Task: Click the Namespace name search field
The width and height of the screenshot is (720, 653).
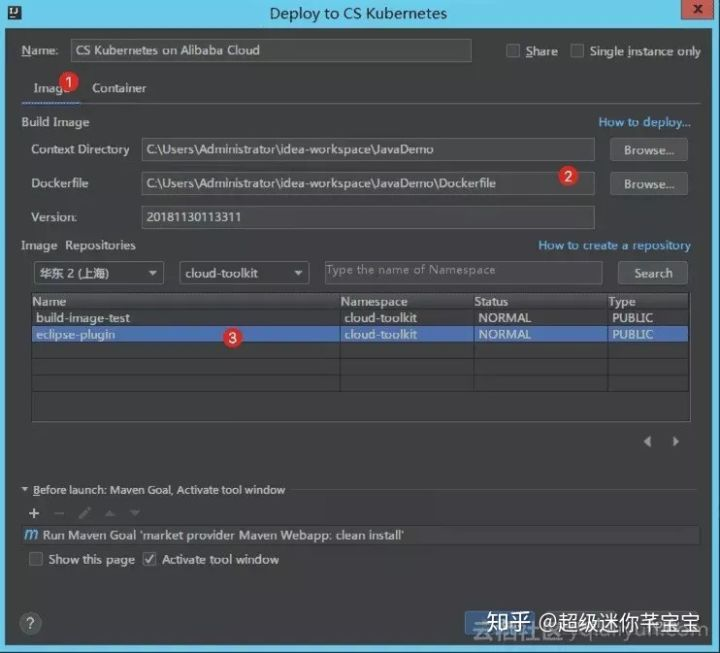Action: pos(464,273)
